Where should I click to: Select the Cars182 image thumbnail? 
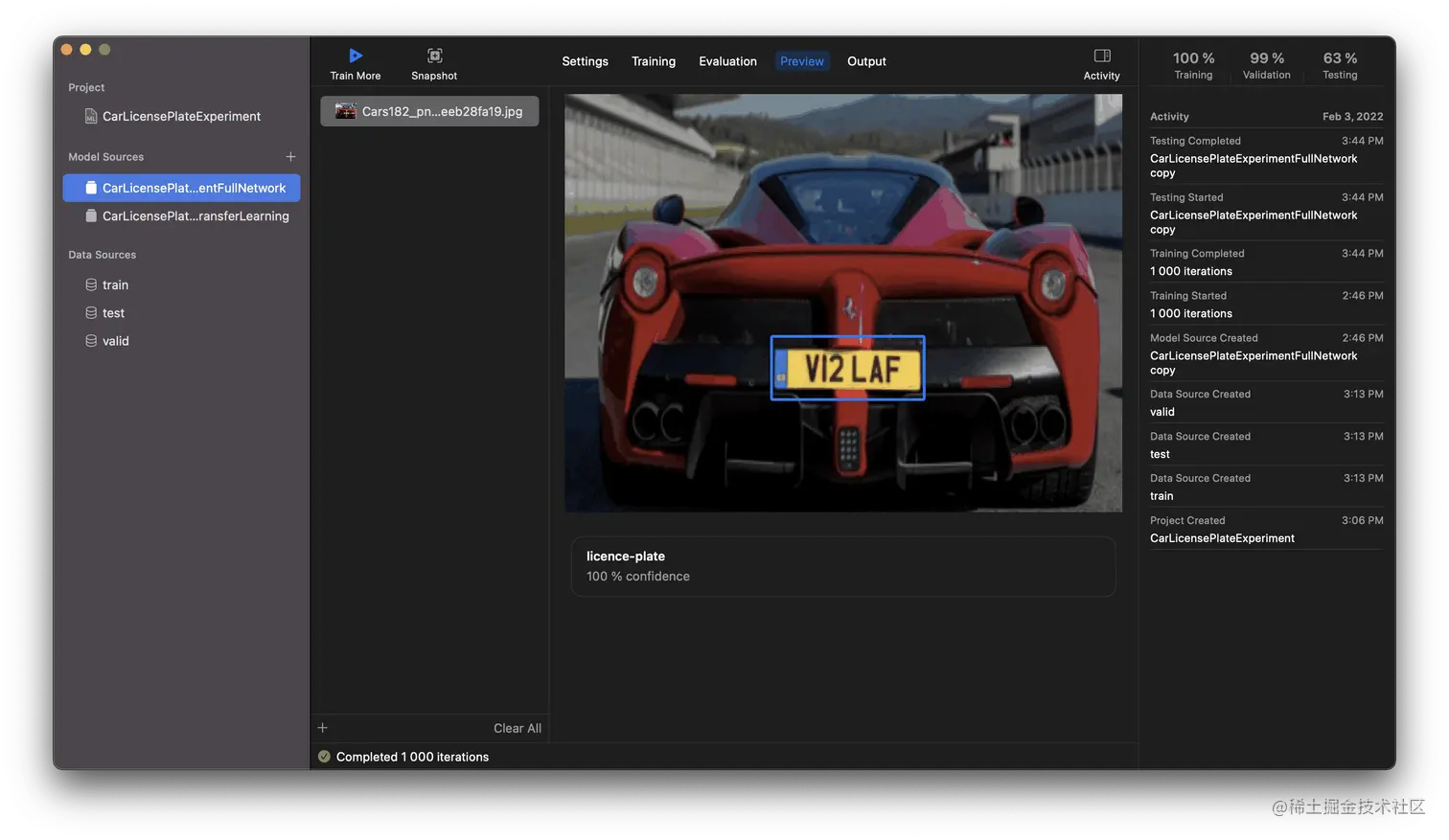(428, 110)
